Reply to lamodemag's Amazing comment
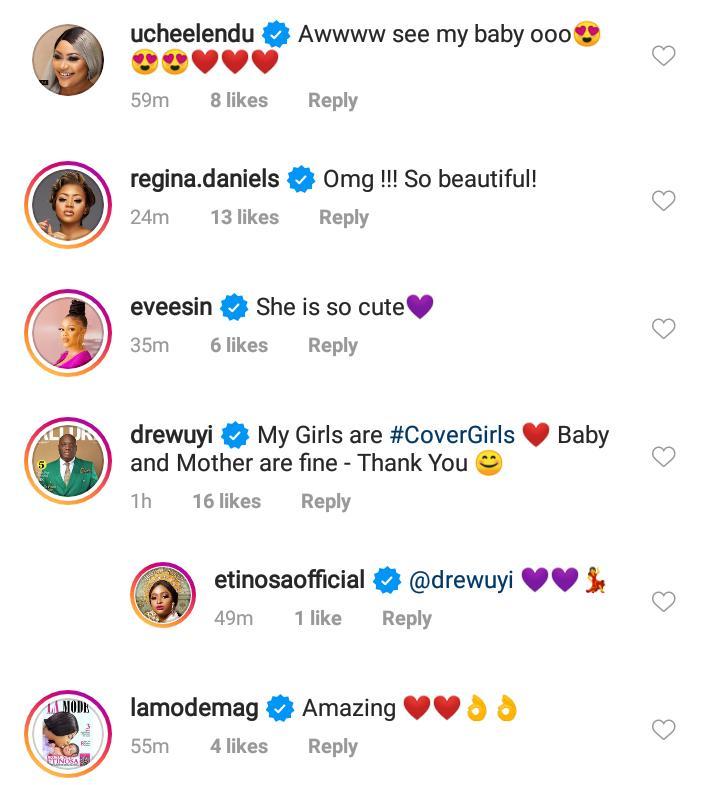 click(x=332, y=746)
